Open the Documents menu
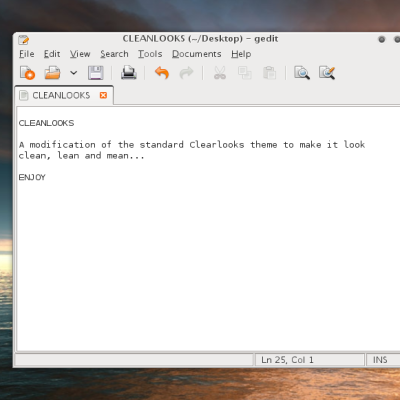This screenshot has height=400, width=400. [197, 54]
